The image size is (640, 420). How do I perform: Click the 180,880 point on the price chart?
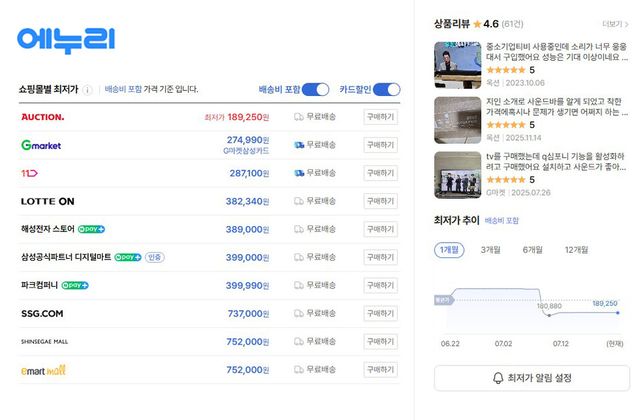(x=549, y=315)
